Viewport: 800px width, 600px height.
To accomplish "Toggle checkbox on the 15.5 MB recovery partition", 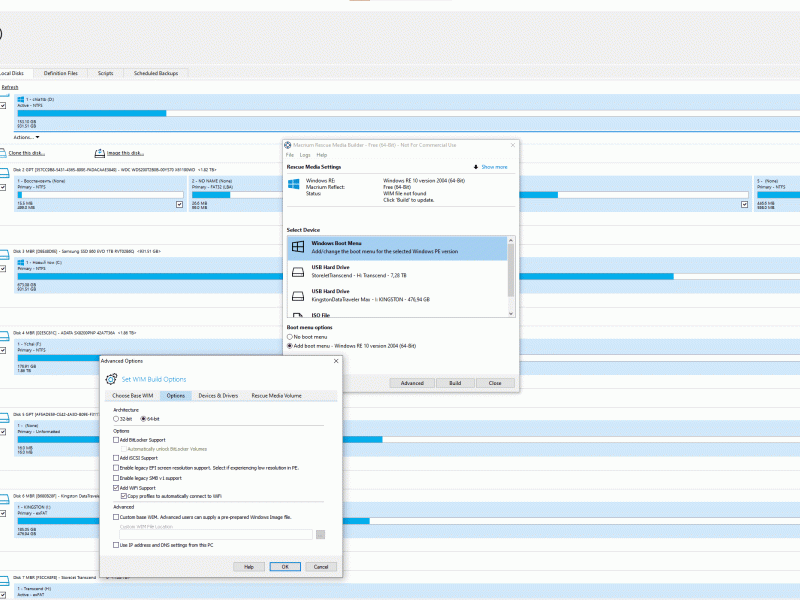I will [180, 205].
